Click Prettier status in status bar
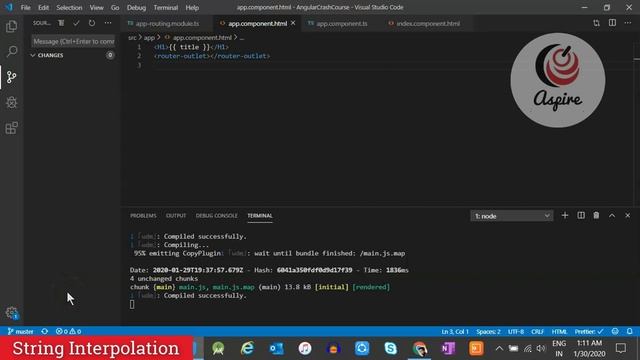The width and height of the screenshot is (640, 360). pos(589,331)
